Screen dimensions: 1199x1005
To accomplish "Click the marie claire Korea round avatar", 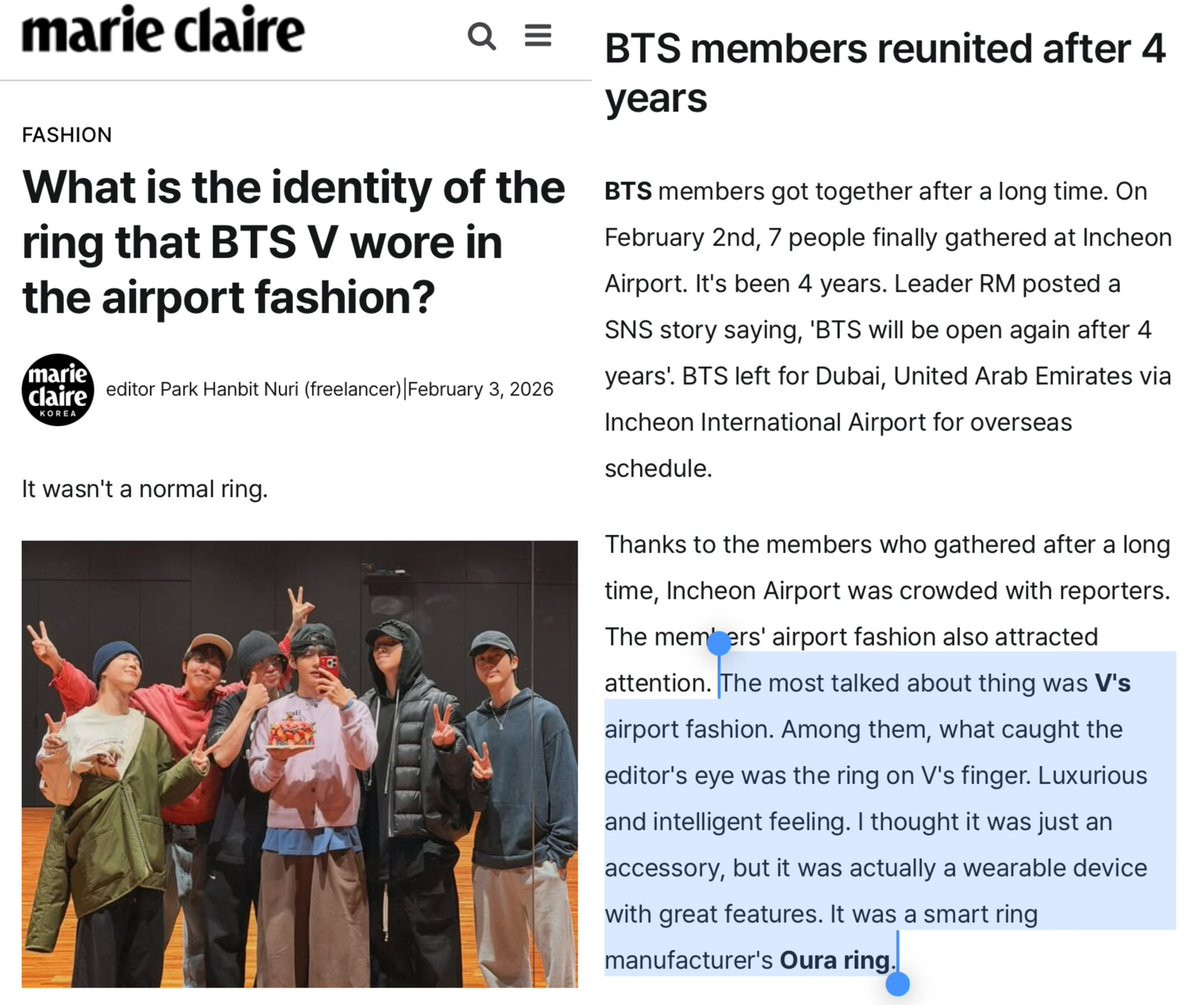I will click(x=58, y=389).
